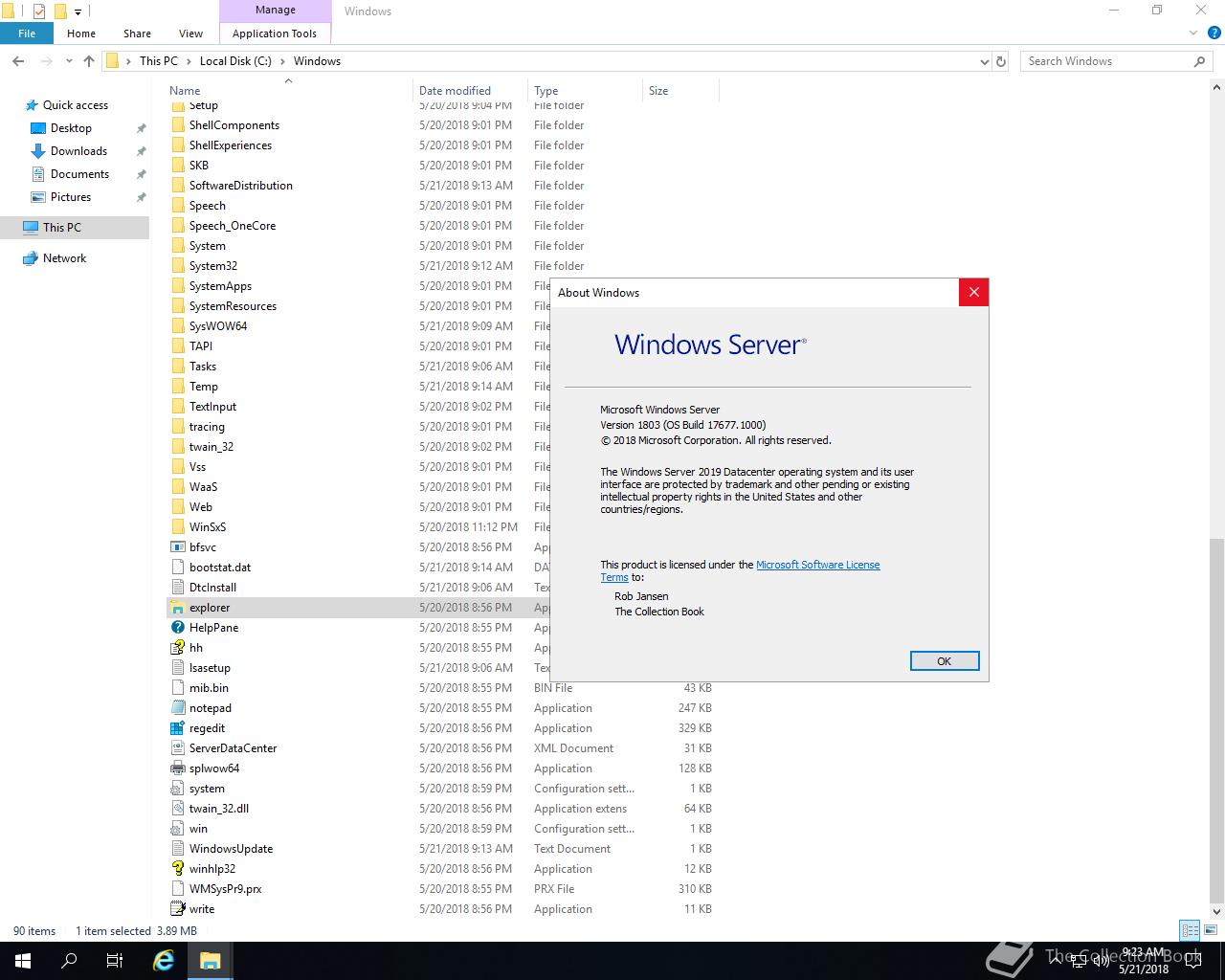1225x980 pixels.
Task: Sort by the Name column header
Action: pos(290,91)
